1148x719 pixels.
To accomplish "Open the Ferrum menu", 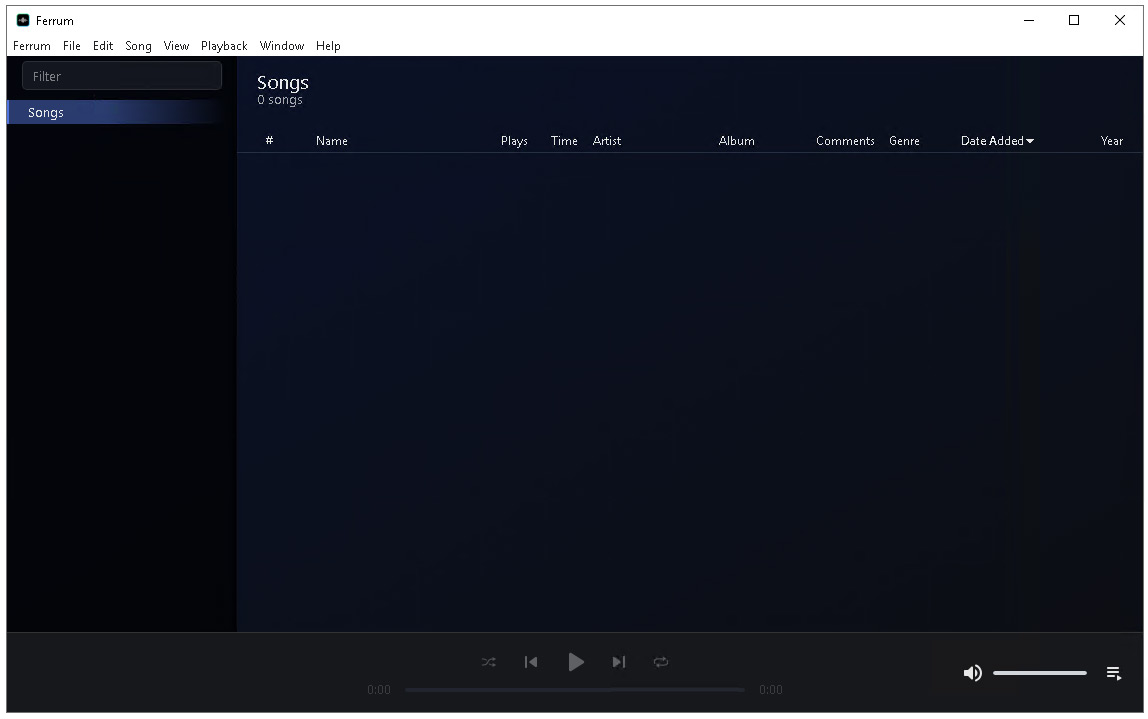I will pos(31,45).
